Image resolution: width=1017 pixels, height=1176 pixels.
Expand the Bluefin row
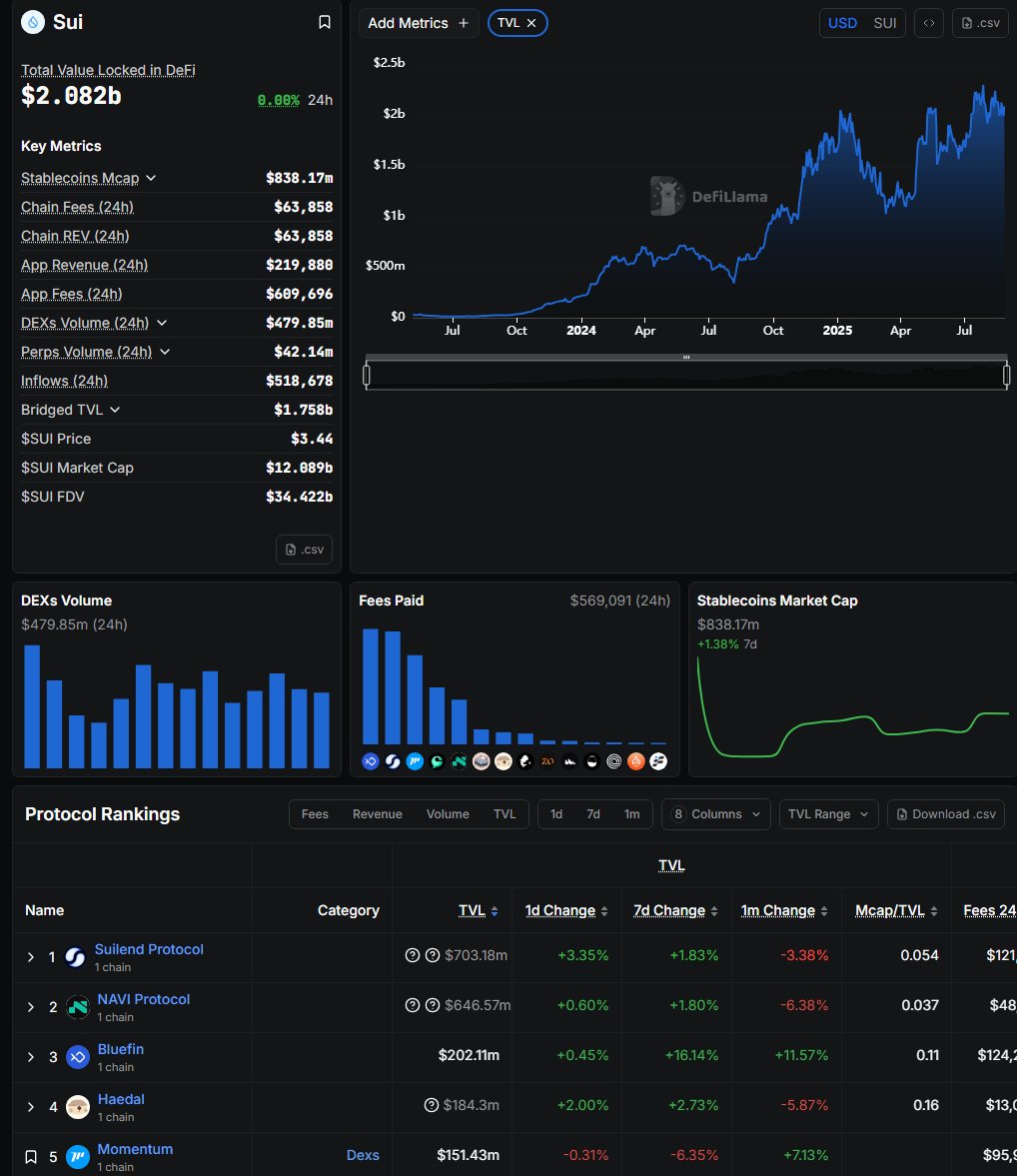(x=31, y=1057)
